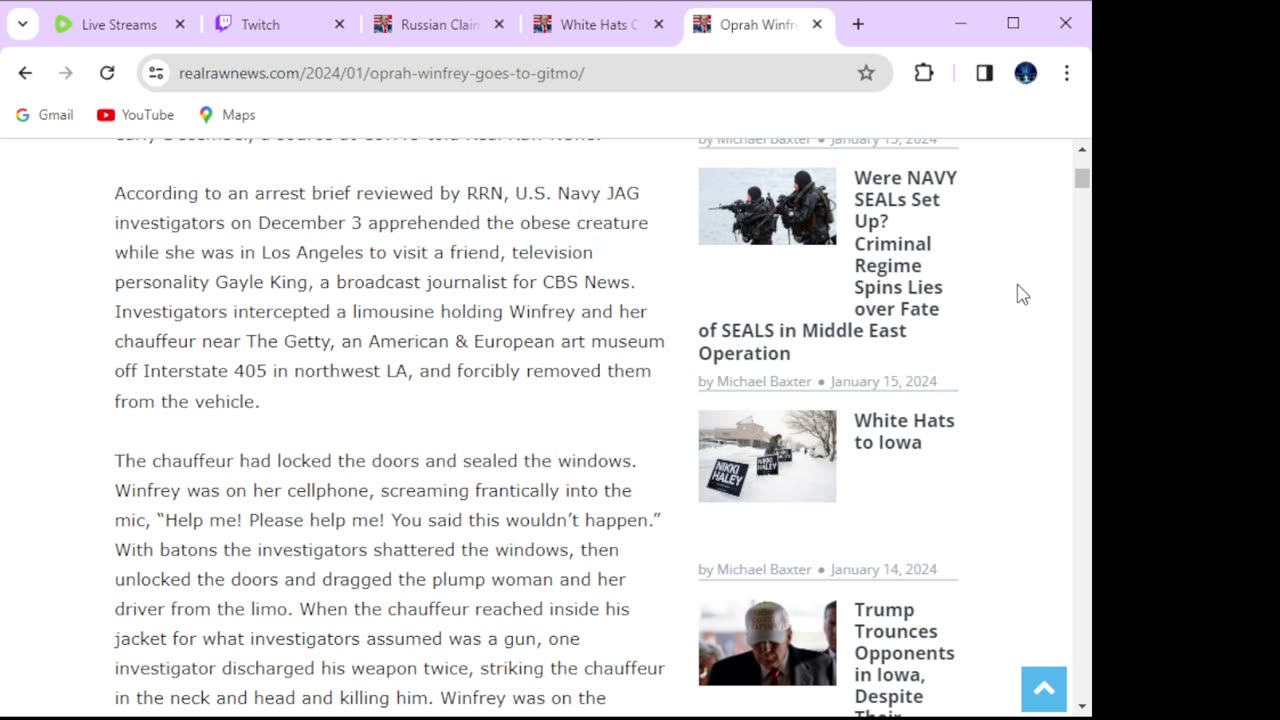
Task: View site information icon in address bar
Action: (x=156, y=73)
